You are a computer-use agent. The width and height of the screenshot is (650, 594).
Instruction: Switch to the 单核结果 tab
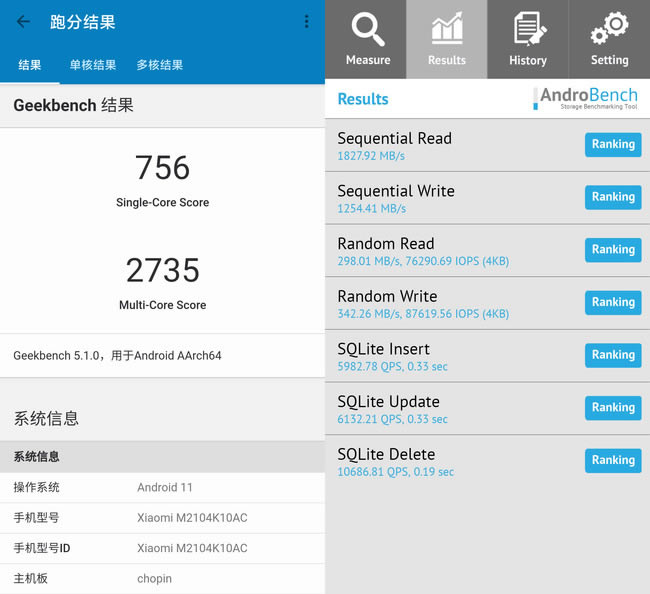91,65
